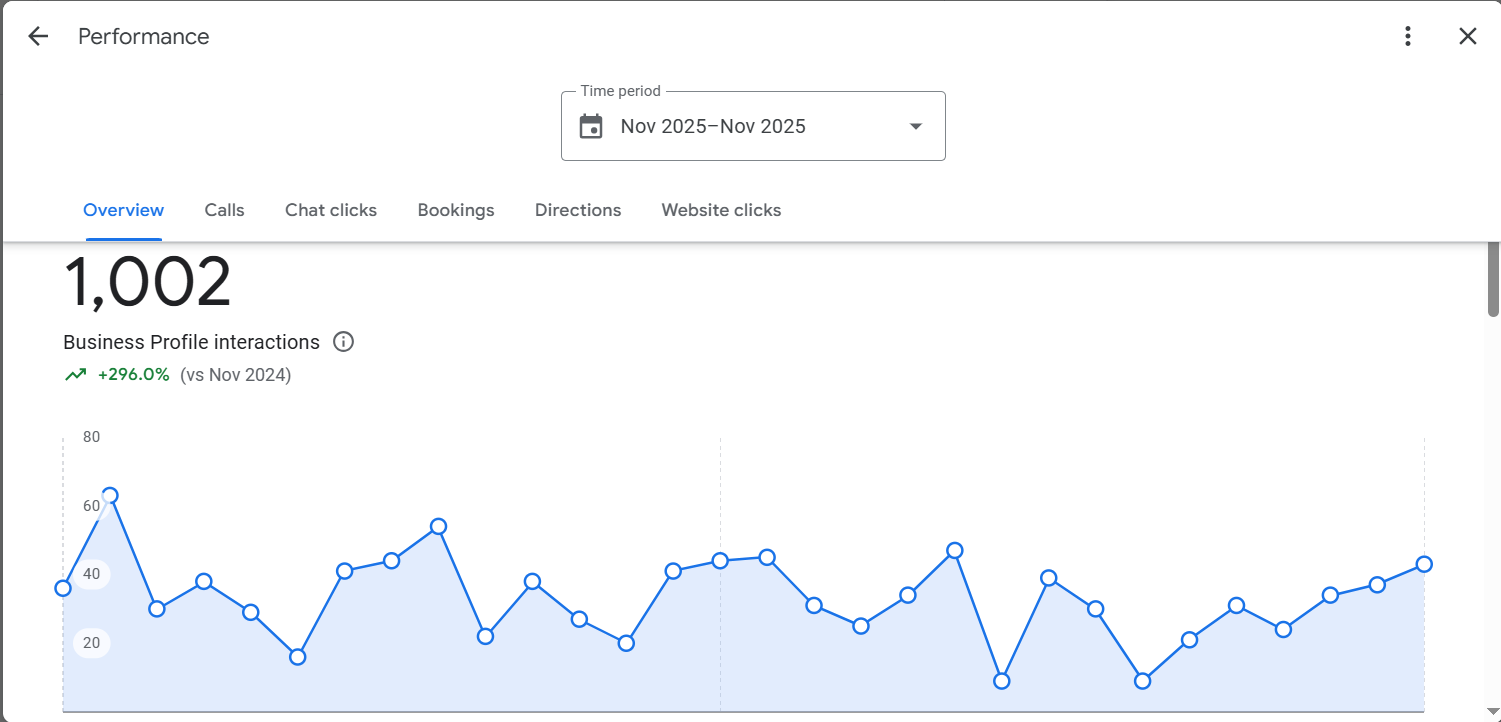Click the calendar icon in Time period
This screenshot has width=1501, height=722.
tap(591, 127)
